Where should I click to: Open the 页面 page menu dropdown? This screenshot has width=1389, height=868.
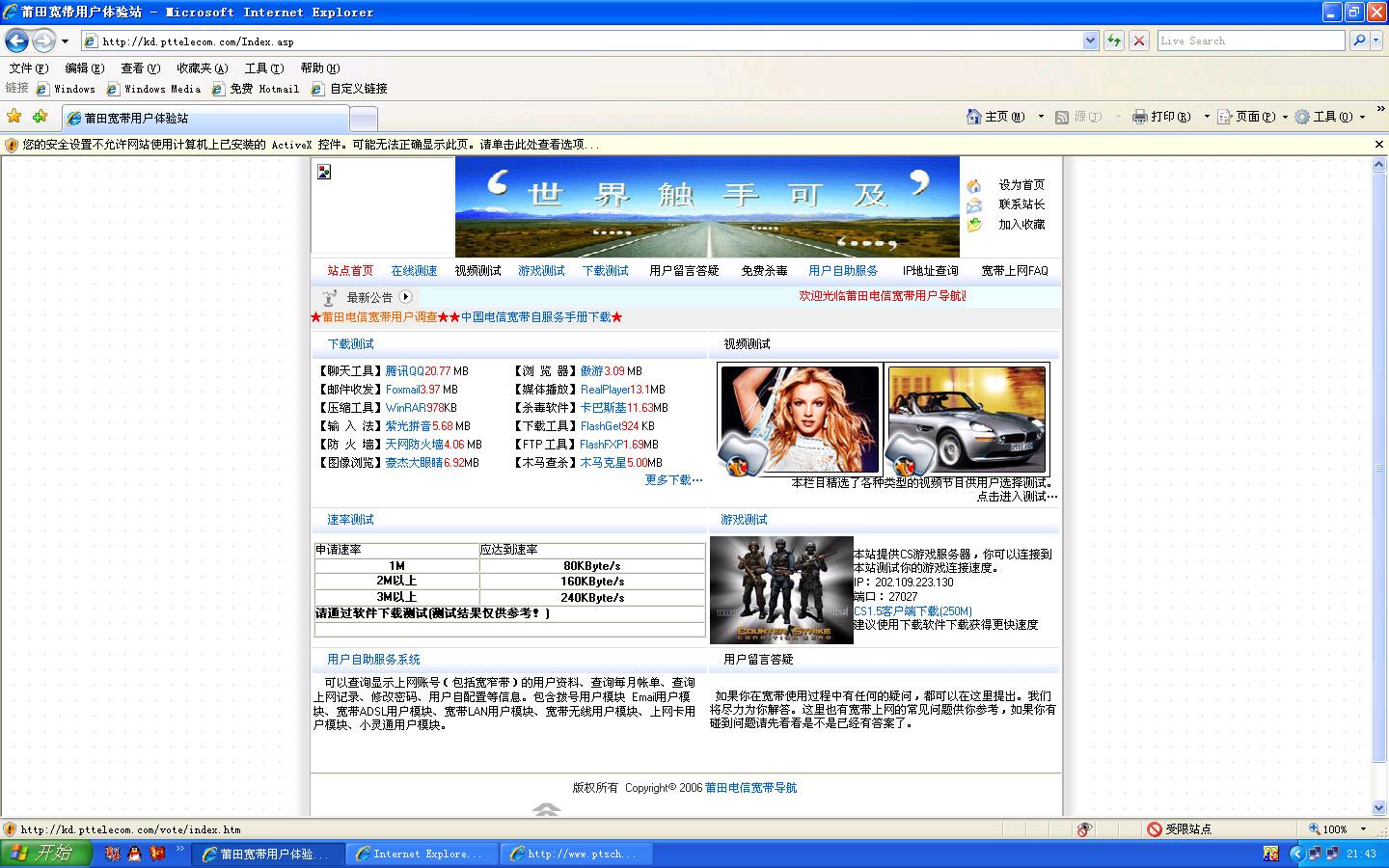point(1252,117)
